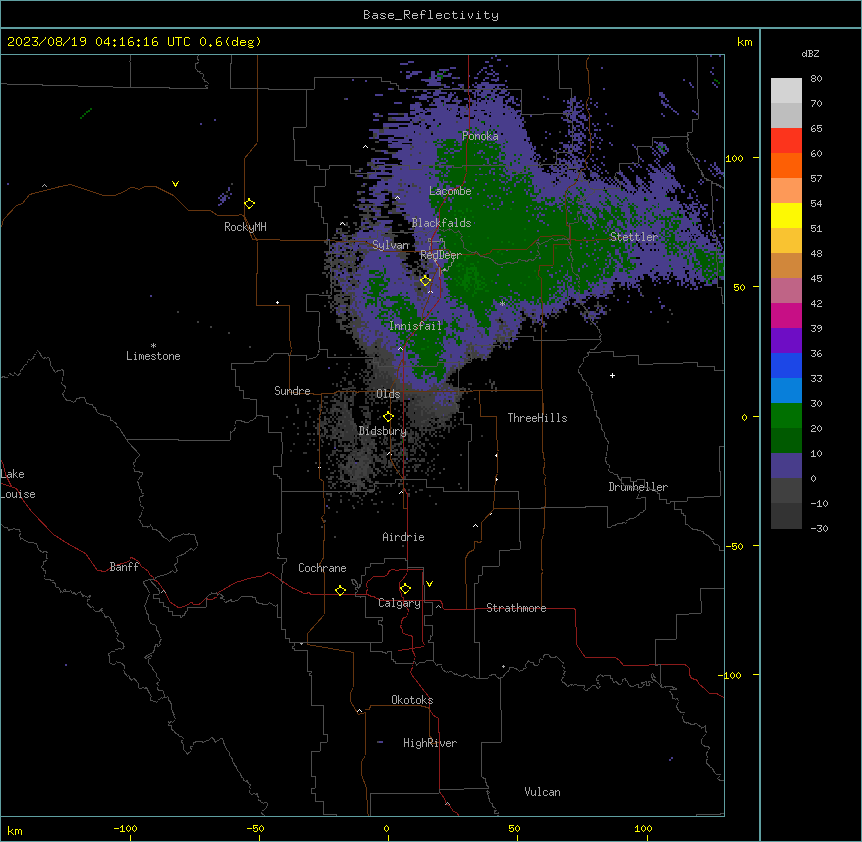Select the Strathmore label
The width and height of the screenshot is (862, 842).
pos(516,608)
